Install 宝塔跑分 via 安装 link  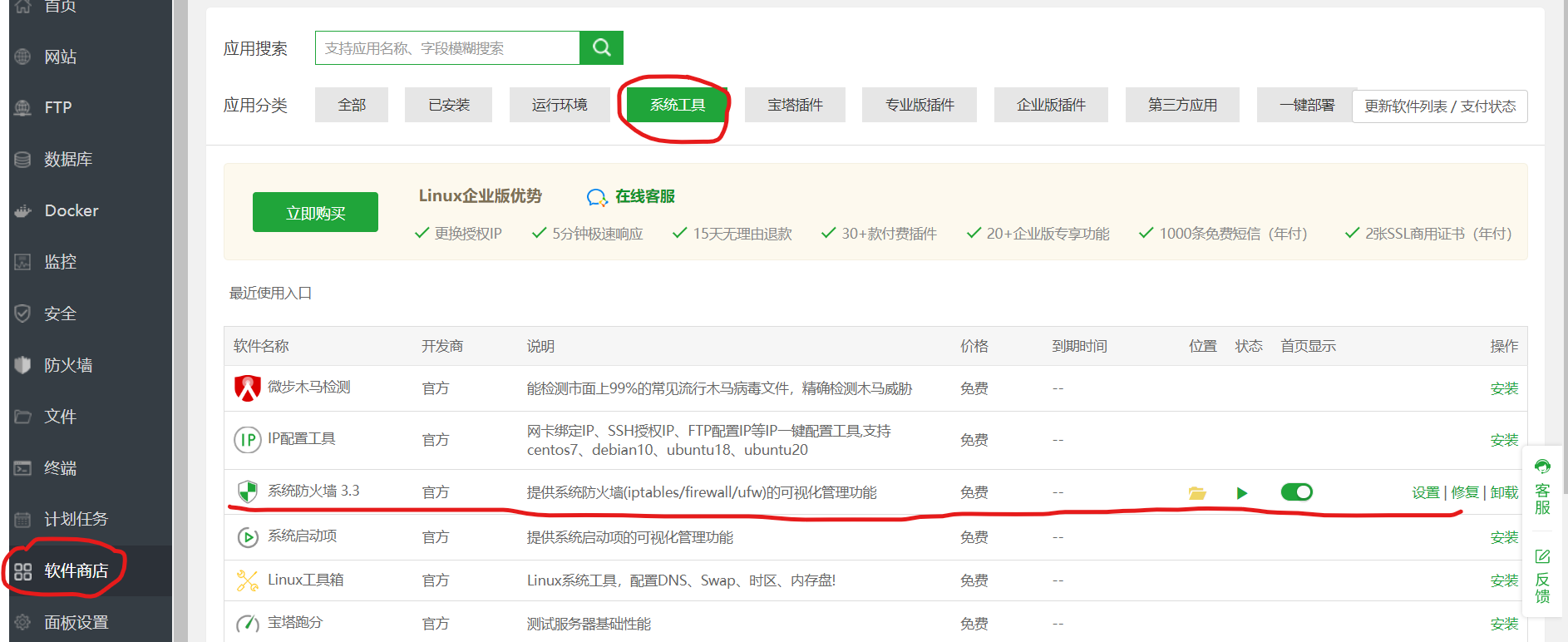1504,624
